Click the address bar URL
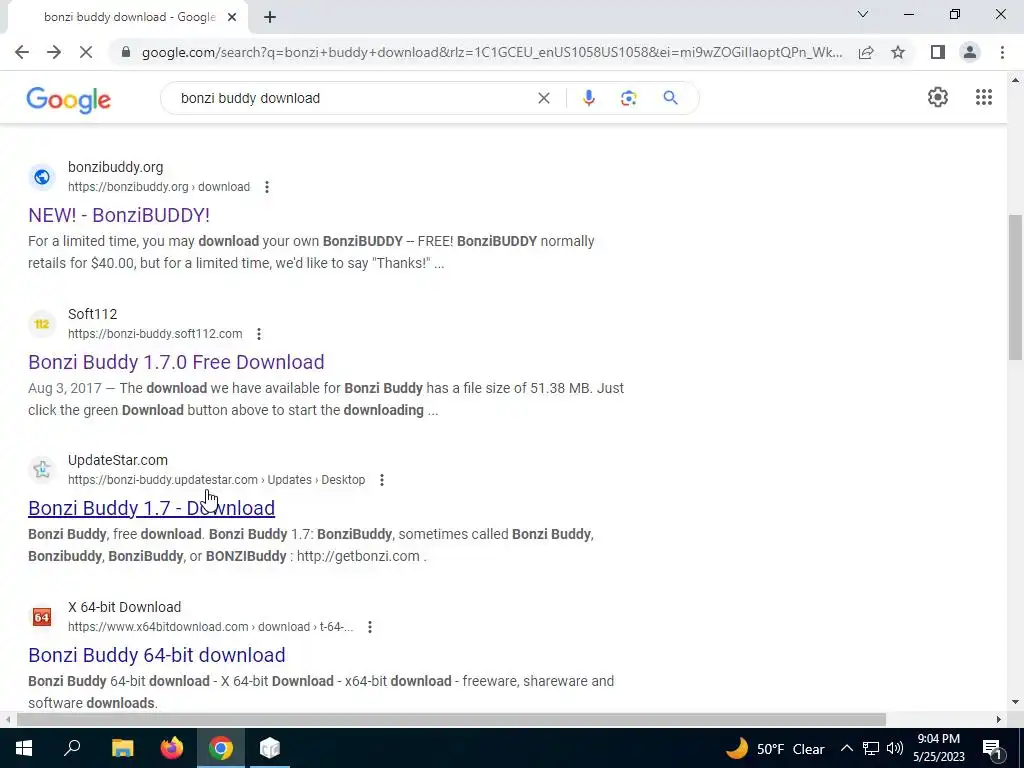 [492, 52]
